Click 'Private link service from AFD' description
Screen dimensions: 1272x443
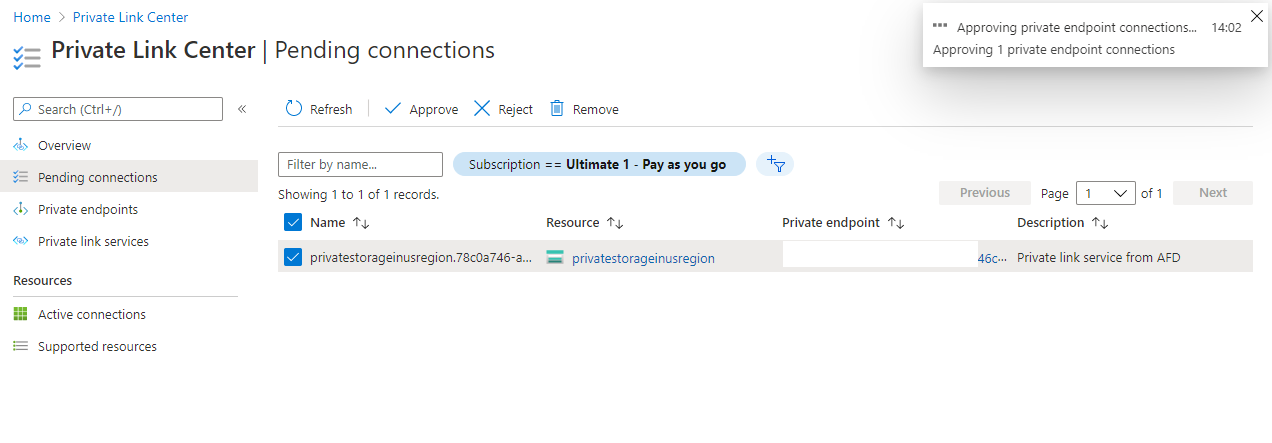click(1098, 258)
